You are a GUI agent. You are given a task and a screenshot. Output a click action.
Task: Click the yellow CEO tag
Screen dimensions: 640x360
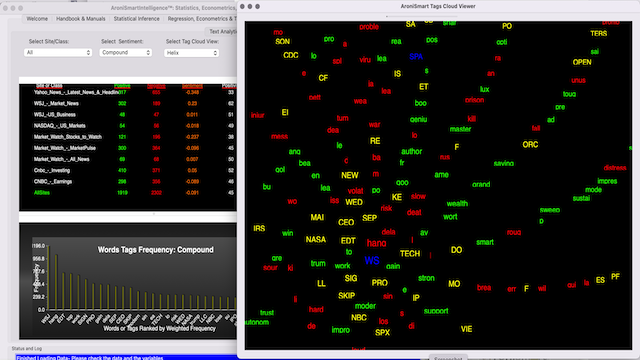(346, 222)
